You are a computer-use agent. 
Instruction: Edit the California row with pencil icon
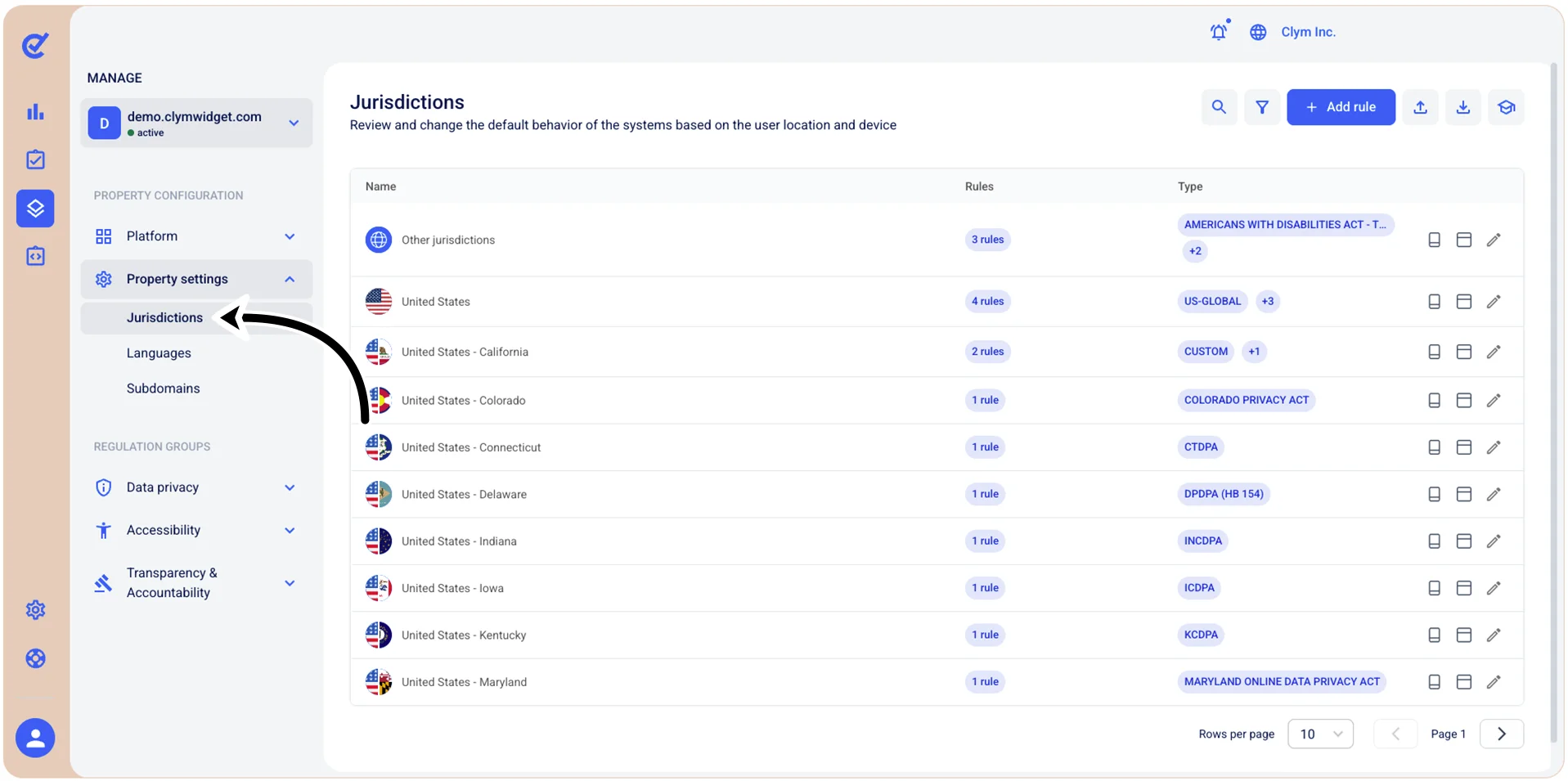(x=1494, y=352)
